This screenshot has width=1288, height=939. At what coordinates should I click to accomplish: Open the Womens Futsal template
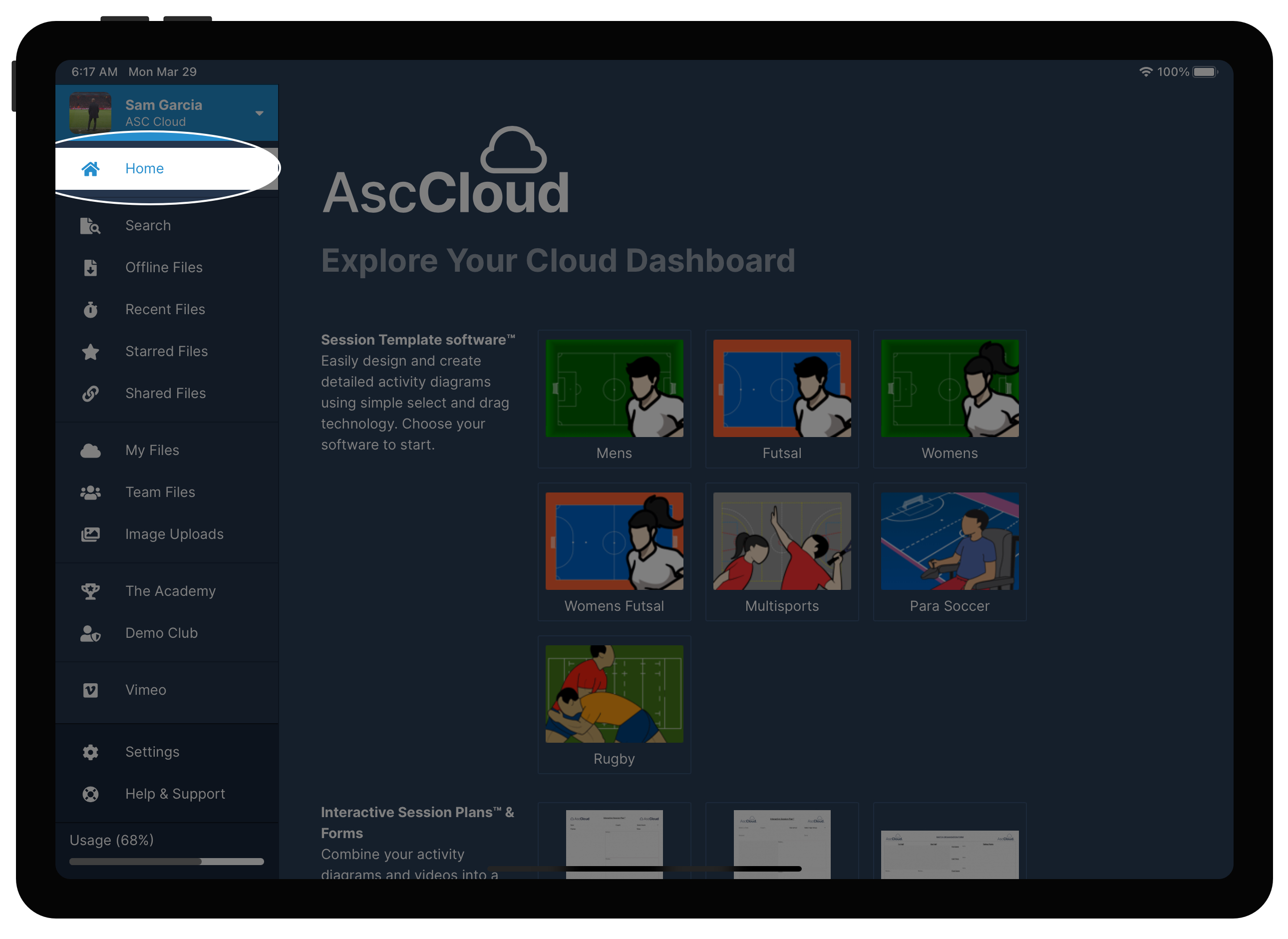point(614,552)
